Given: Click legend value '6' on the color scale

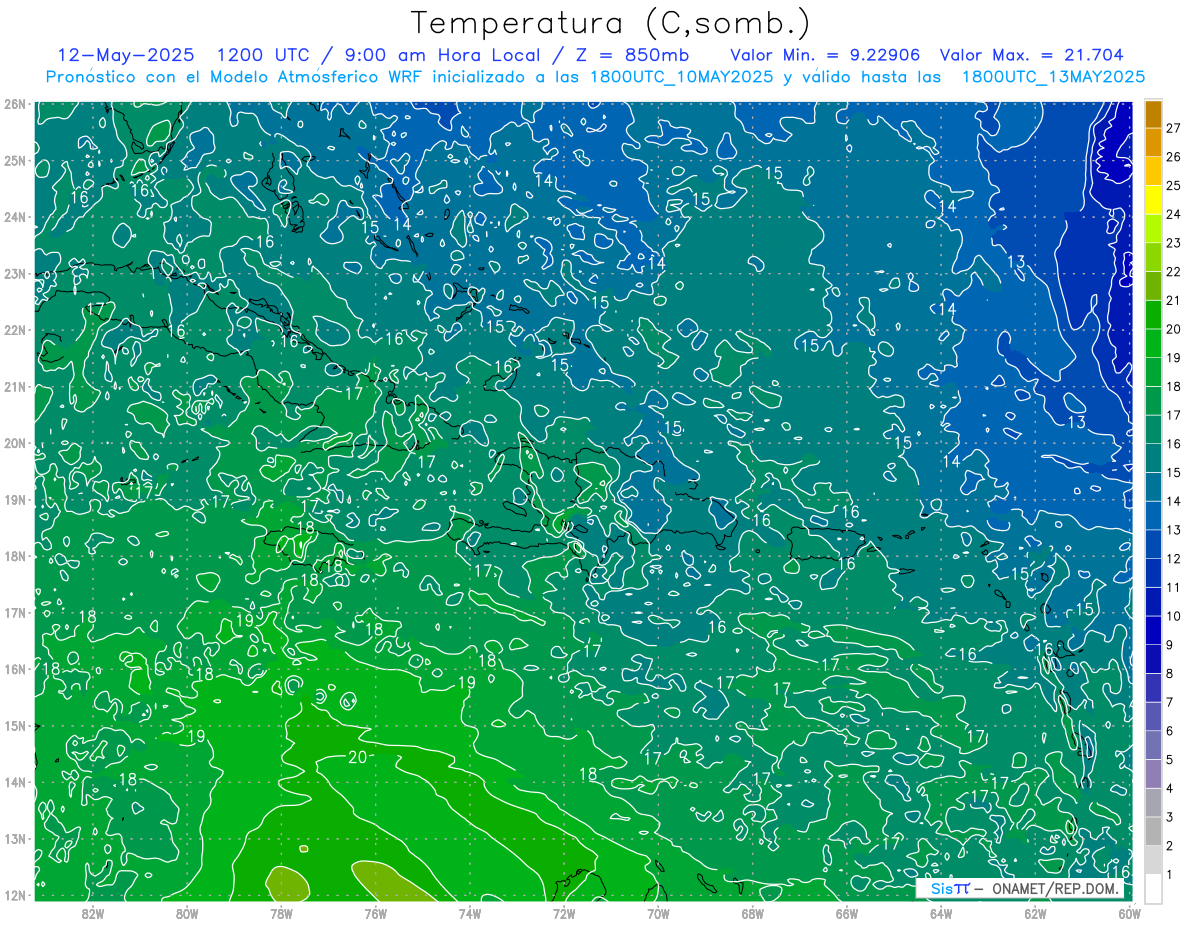Looking at the screenshot, I should [x=1170, y=730].
